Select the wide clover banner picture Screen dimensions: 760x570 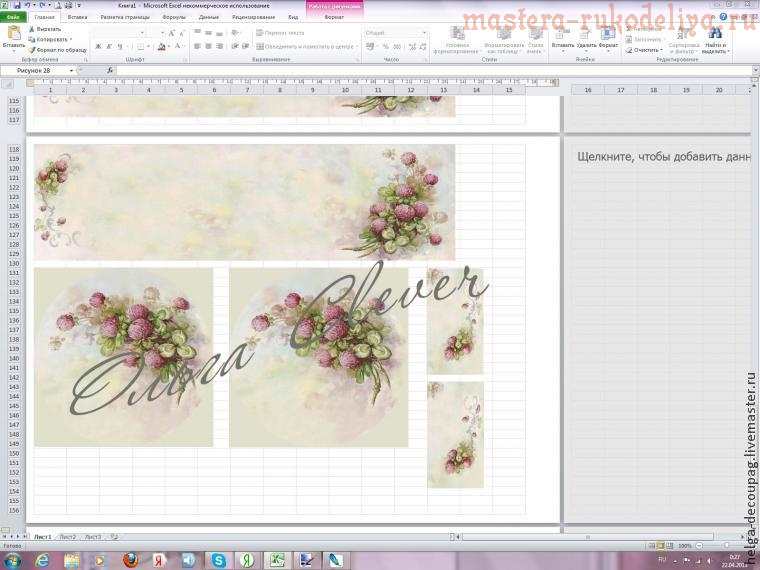tap(244, 202)
